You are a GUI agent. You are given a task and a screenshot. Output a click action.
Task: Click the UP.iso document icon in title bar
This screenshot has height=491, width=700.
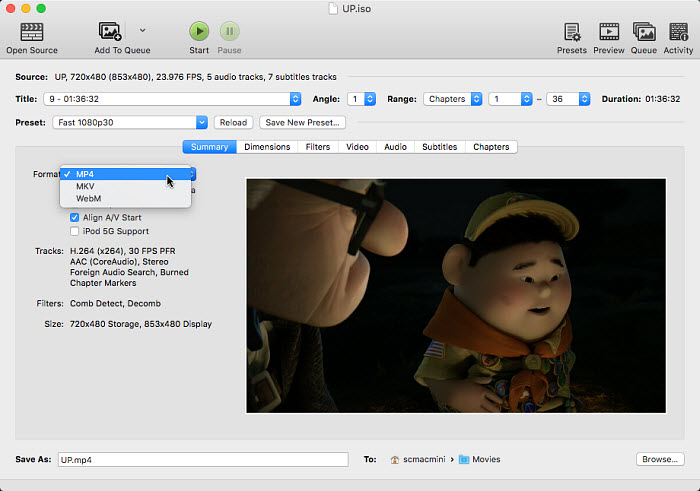click(x=333, y=8)
